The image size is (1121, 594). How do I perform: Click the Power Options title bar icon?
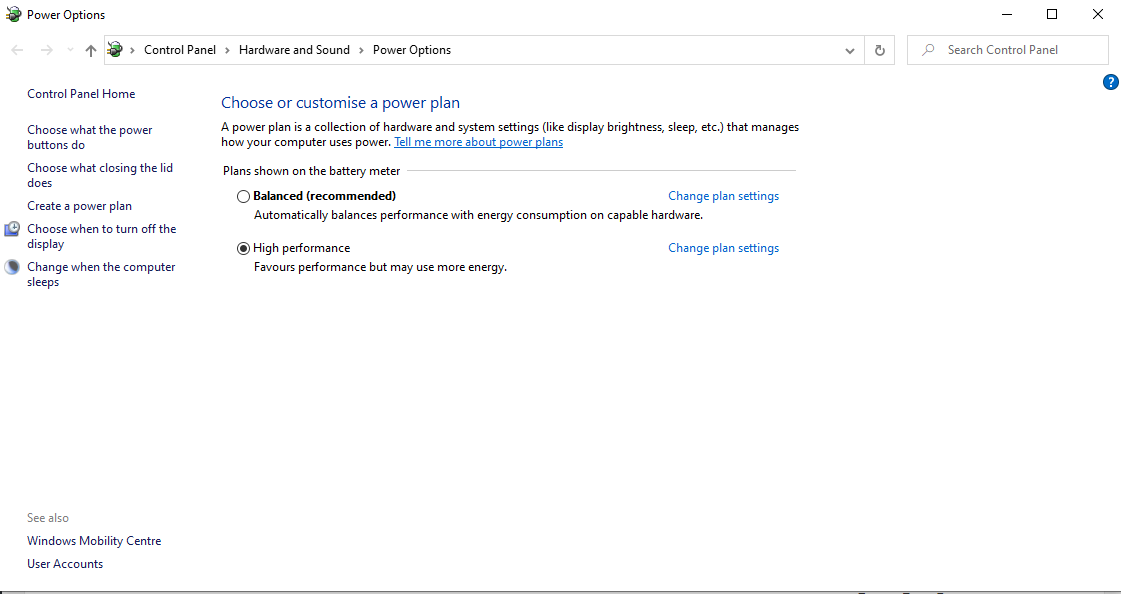pyautogui.click(x=13, y=14)
